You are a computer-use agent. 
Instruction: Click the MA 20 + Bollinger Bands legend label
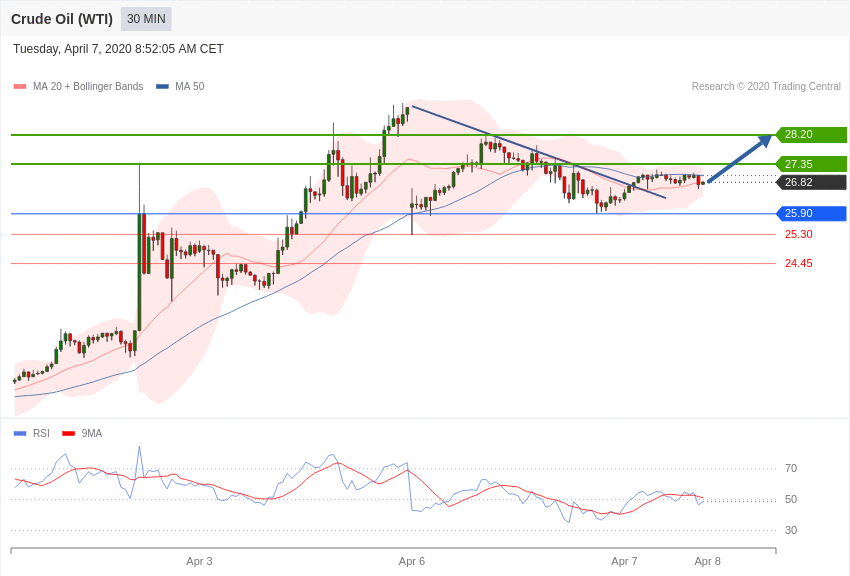pyautogui.click(x=88, y=87)
